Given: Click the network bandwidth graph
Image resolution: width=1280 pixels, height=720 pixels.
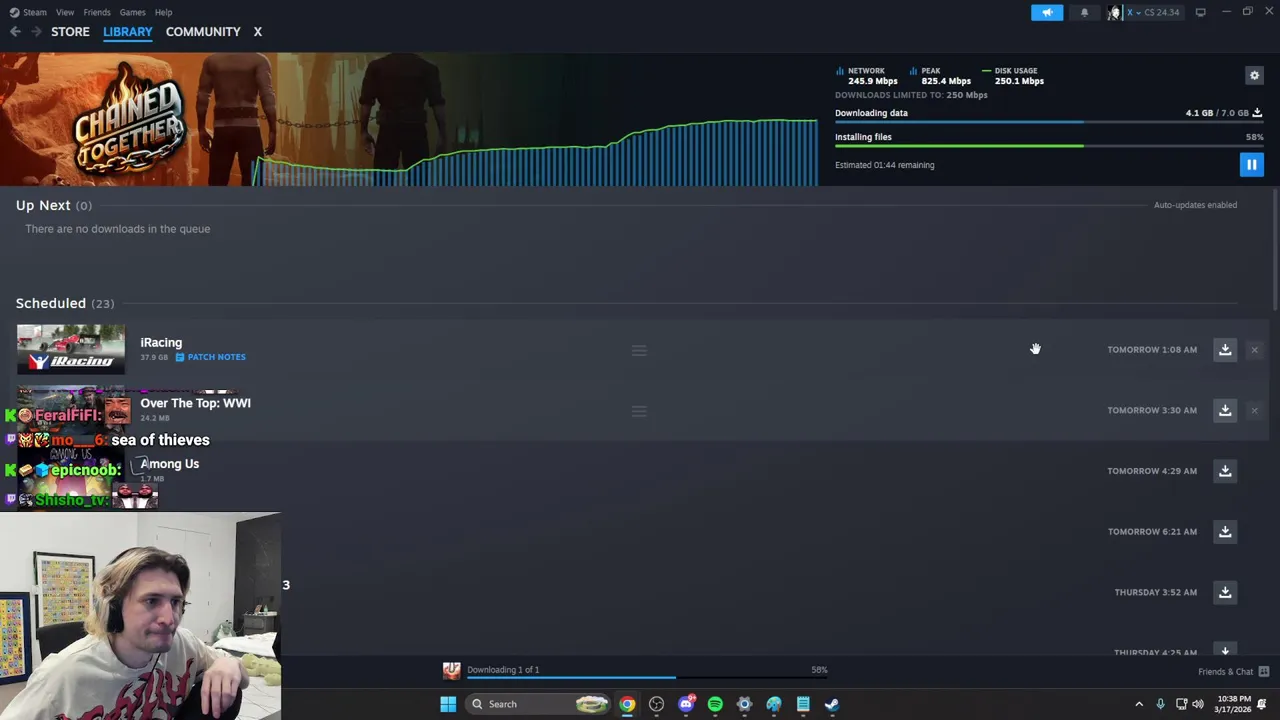Looking at the screenshot, I should [535, 152].
